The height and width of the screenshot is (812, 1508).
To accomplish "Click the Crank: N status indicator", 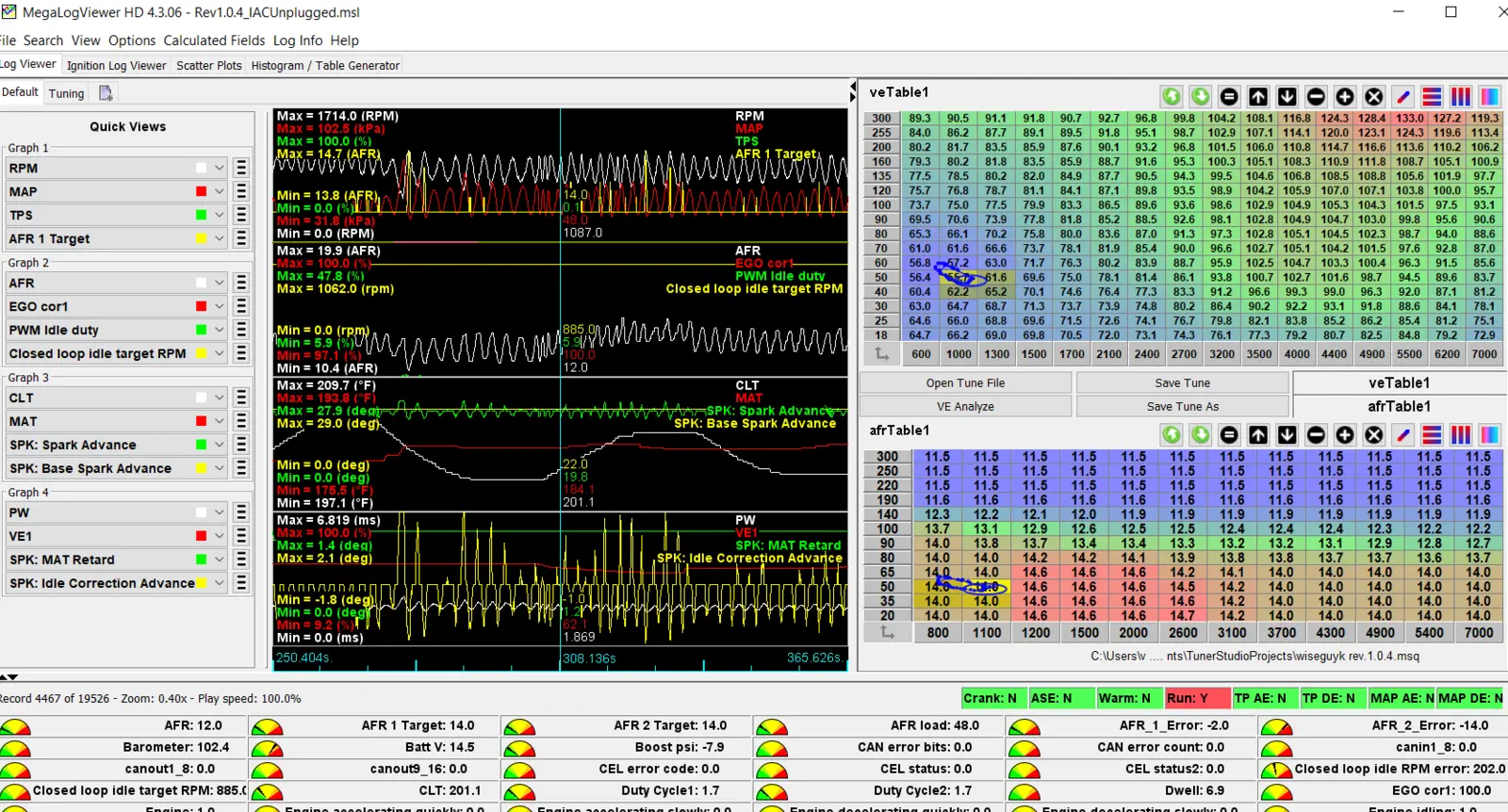I will (993, 698).
